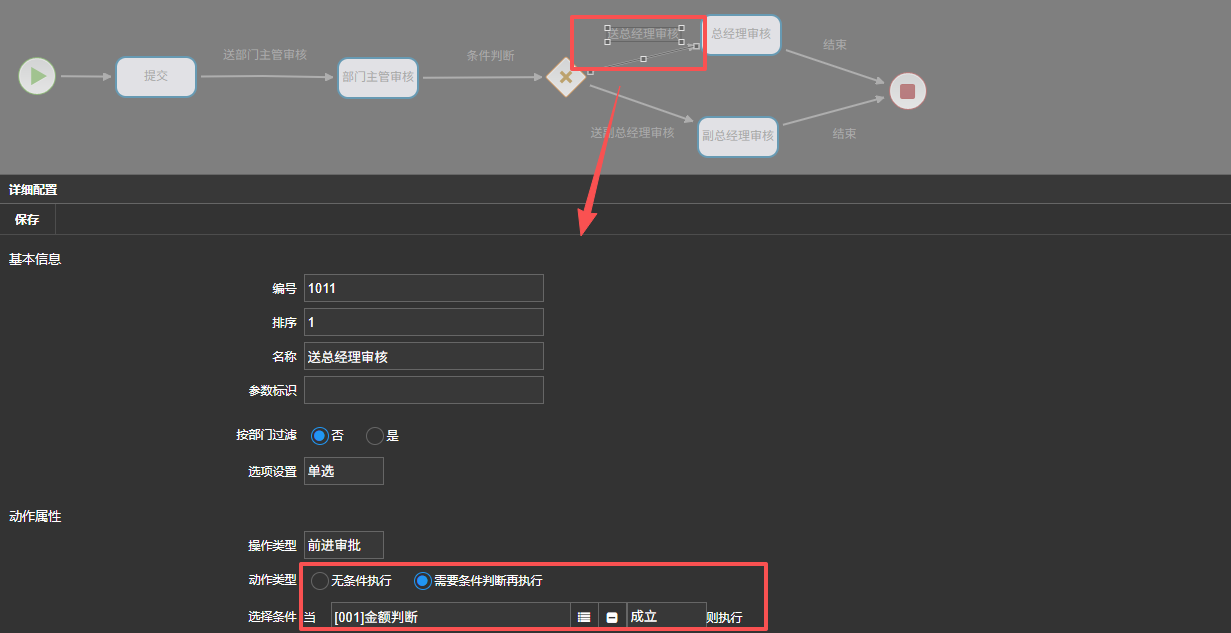Choose 需要条件判断再执行 action type
The width and height of the screenshot is (1231, 633).
click(423, 581)
